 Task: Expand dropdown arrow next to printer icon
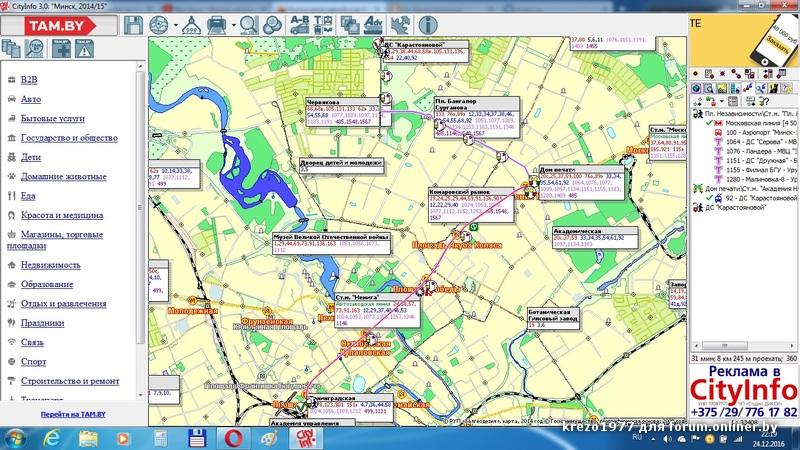point(234,25)
